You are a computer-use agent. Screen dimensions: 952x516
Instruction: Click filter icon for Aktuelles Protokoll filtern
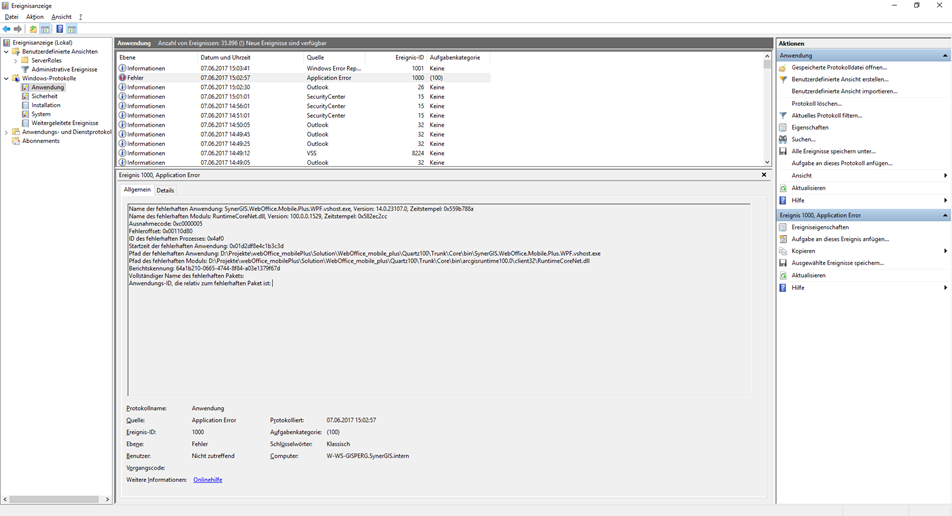(783, 115)
